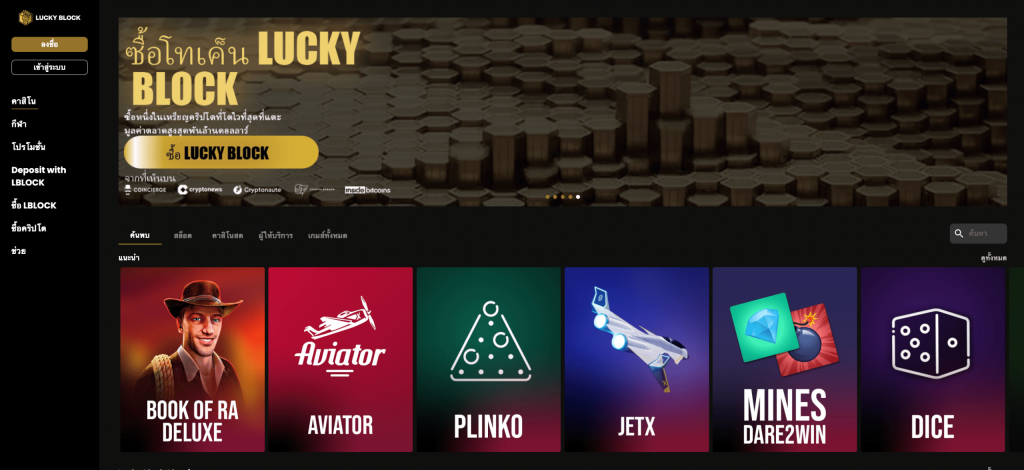The width and height of the screenshot is (1024, 470).
Task: Click the เข้าสู่ระบบ login button
Action: (50, 67)
